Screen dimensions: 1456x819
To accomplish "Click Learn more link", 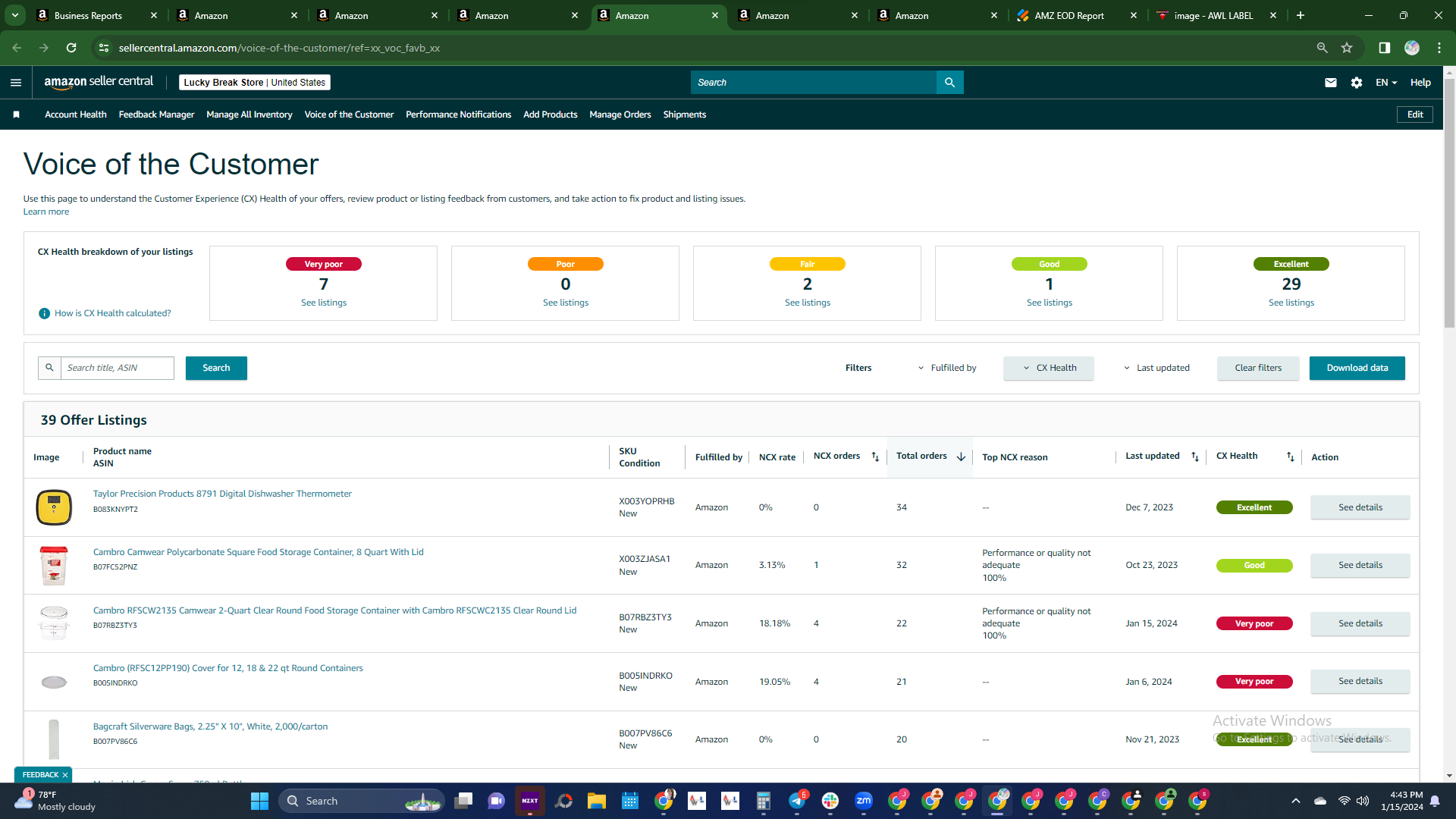I will [x=46, y=212].
